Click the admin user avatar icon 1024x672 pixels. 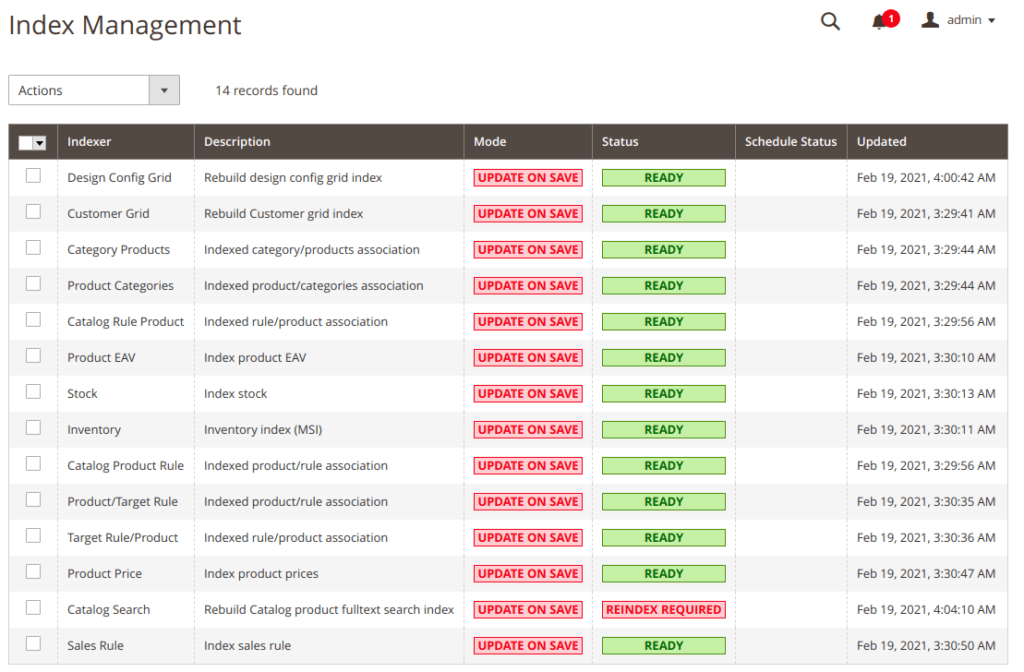[x=931, y=20]
